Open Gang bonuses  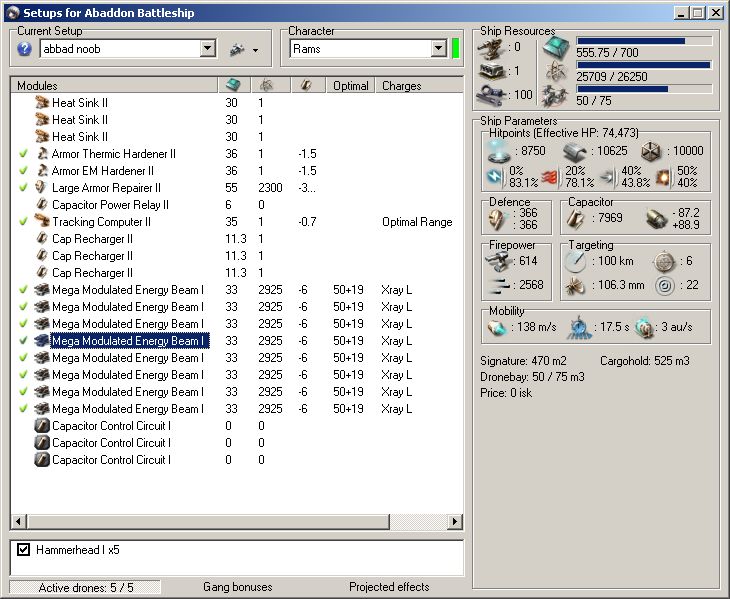click(x=238, y=587)
